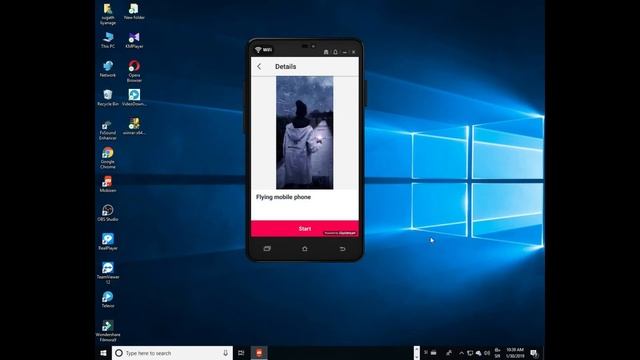The height and width of the screenshot is (360, 640).
Task: Open Task View on the taskbar
Action: [241, 353]
